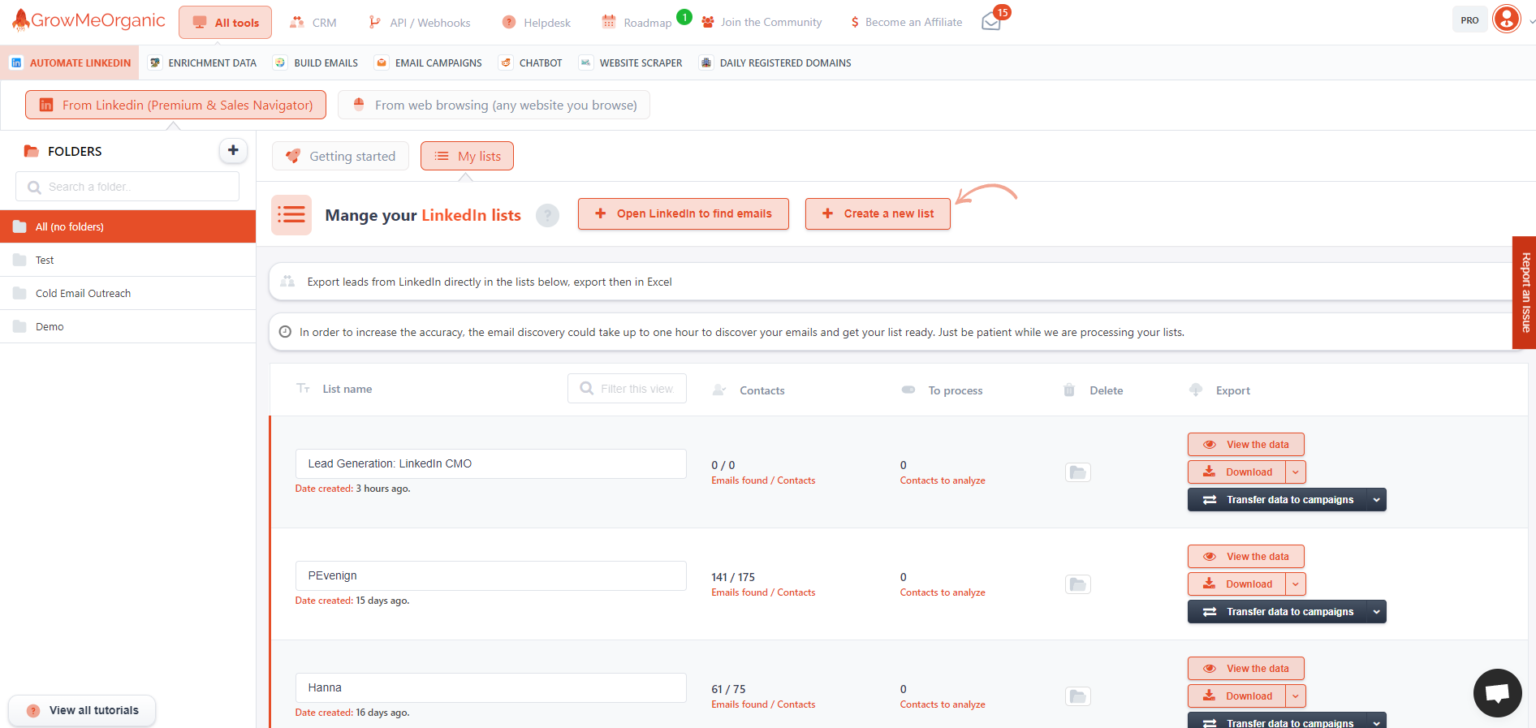Click View all tutorials button
1536x728 pixels.
(x=83, y=710)
